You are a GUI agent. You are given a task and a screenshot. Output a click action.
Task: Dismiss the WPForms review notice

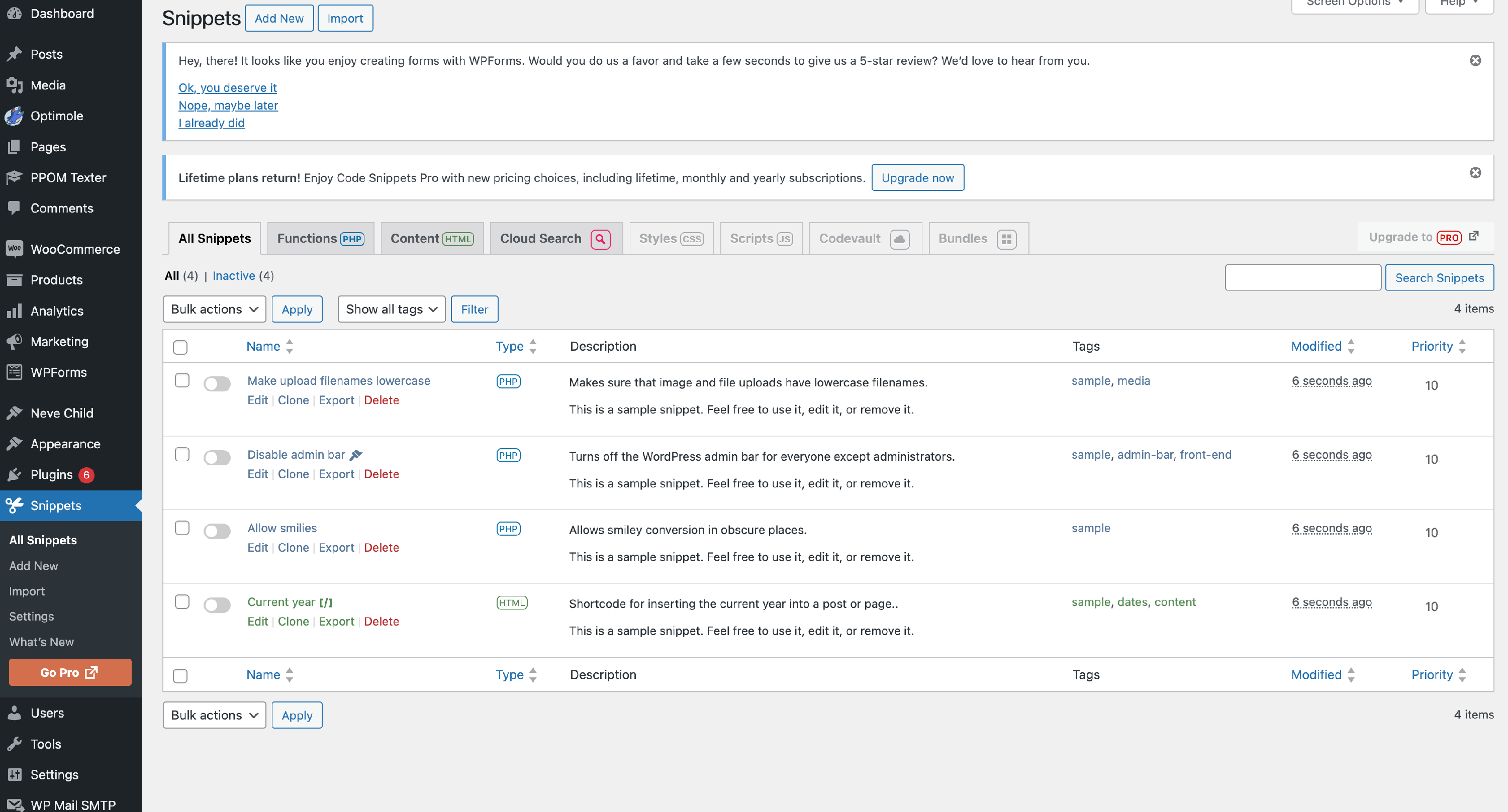point(1475,61)
